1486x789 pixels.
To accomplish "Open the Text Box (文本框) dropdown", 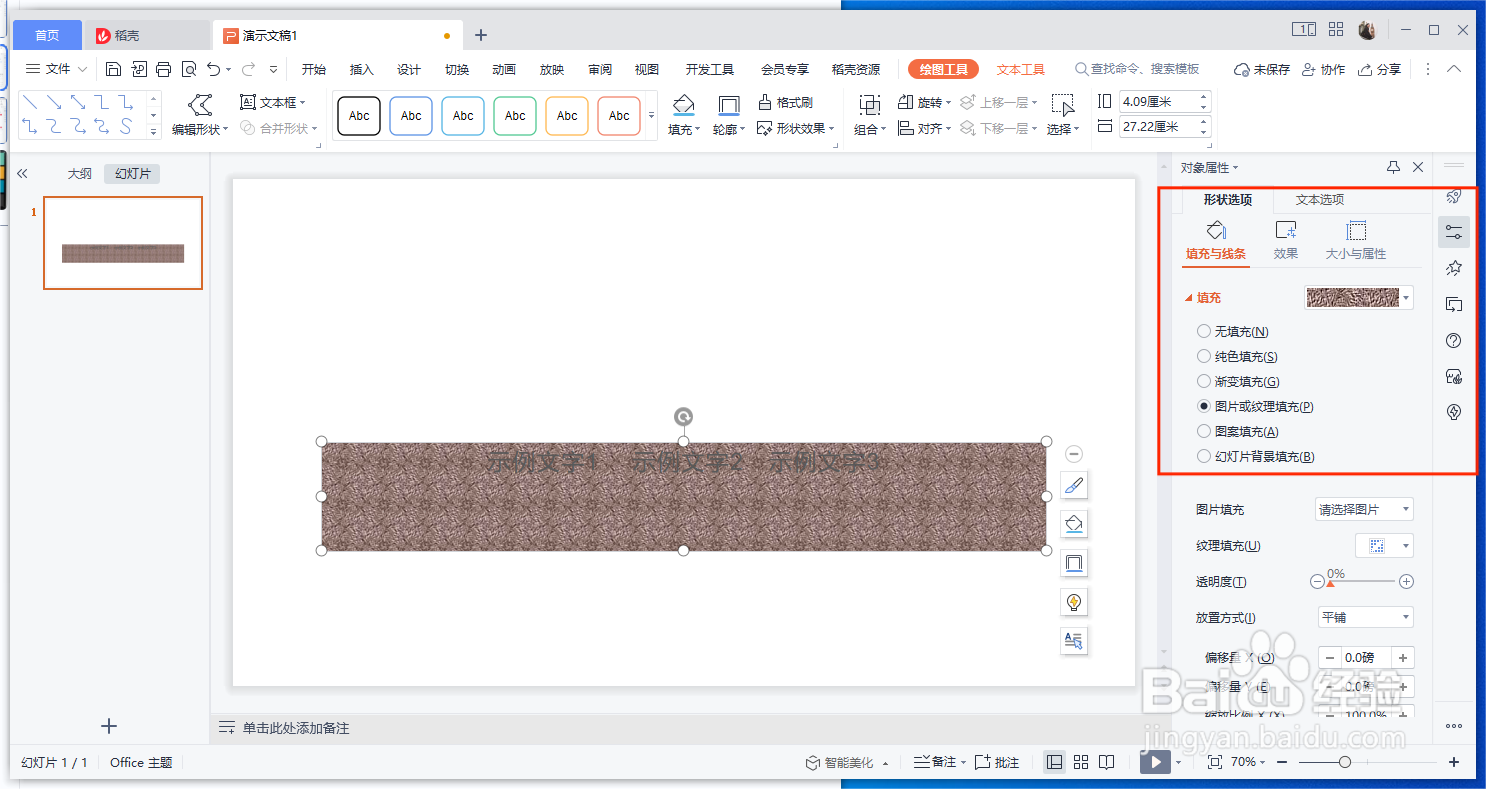I will coord(273,102).
